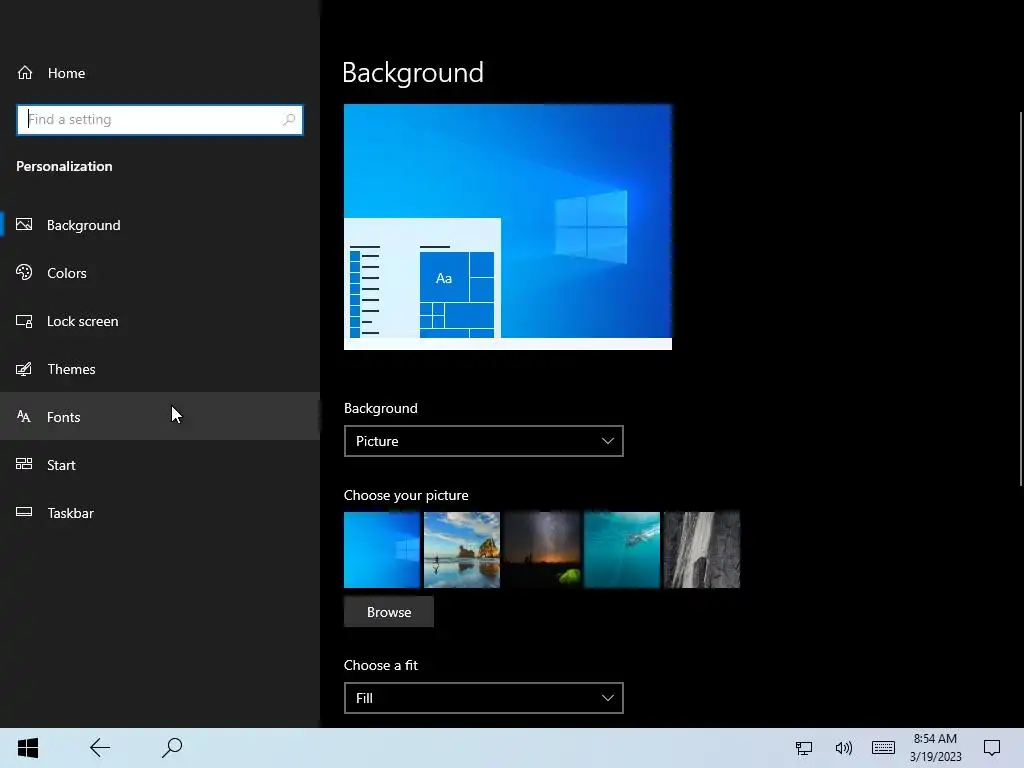Select the beach rock wallpaper thumbnail
This screenshot has height=768, width=1024.
pyautogui.click(x=462, y=550)
